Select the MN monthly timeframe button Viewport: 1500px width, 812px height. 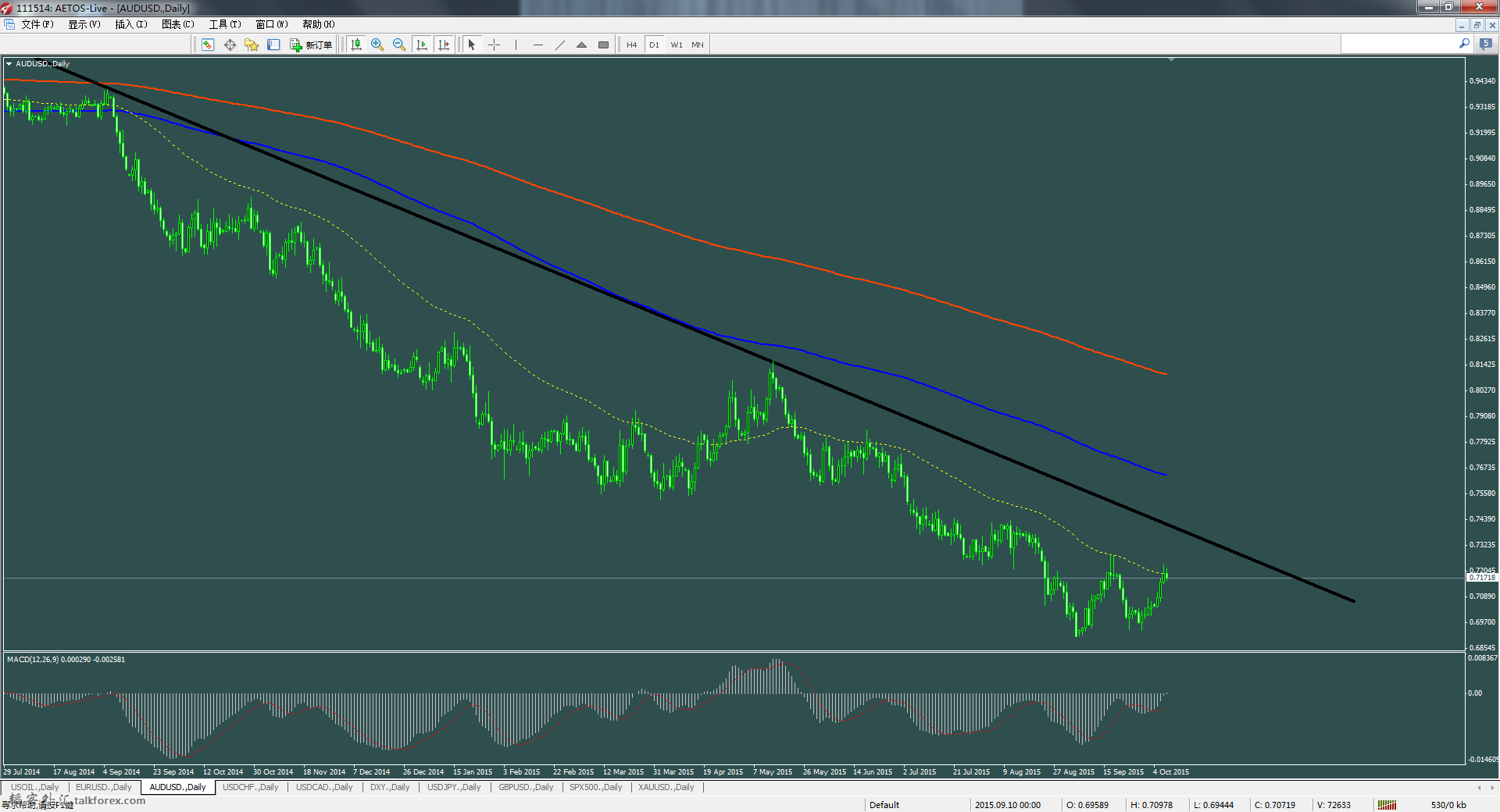pyautogui.click(x=697, y=45)
